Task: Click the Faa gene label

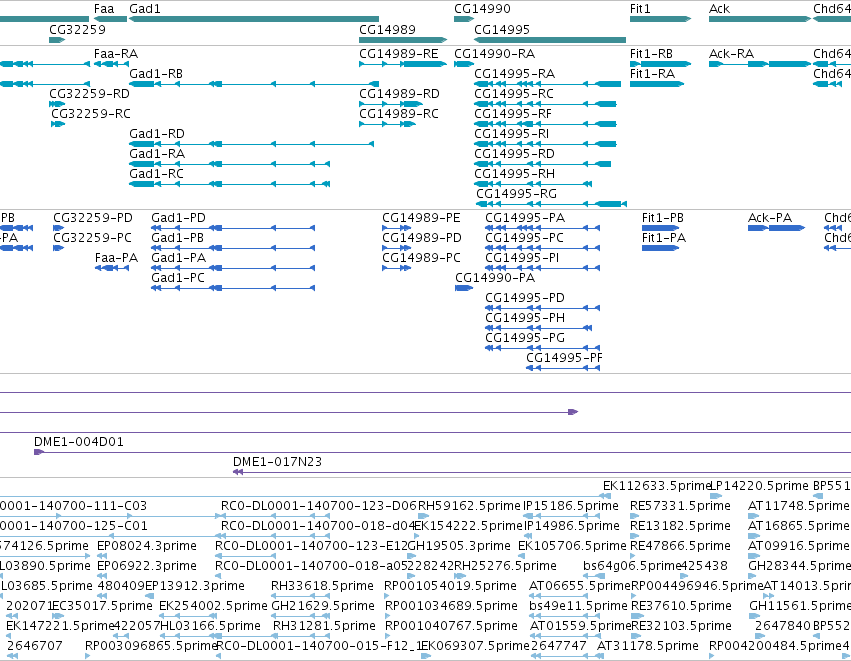Action: [104, 9]
